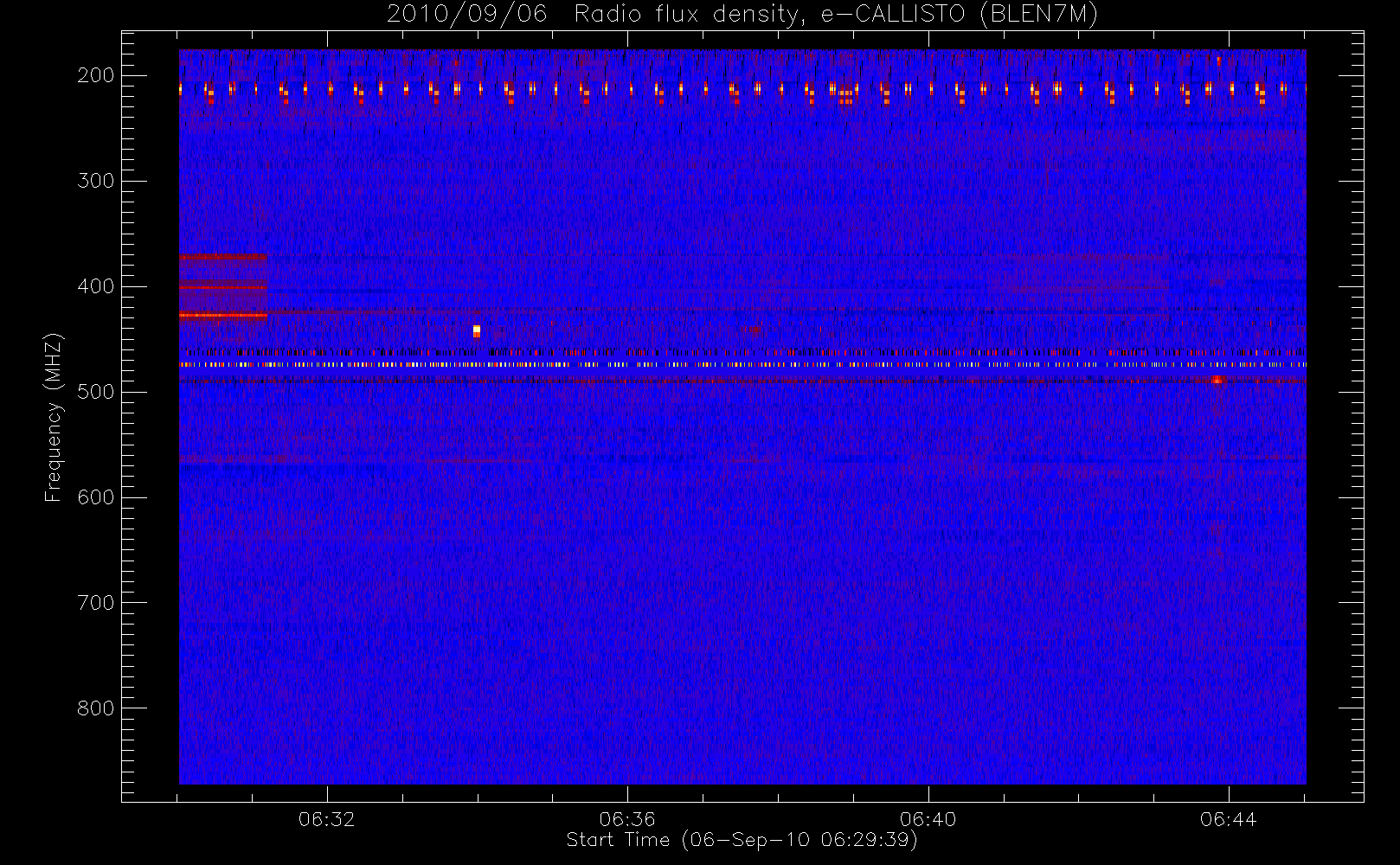Click the 06:40 time tick label
Viewport: 1400px width, 865px height.
(928, 819)
